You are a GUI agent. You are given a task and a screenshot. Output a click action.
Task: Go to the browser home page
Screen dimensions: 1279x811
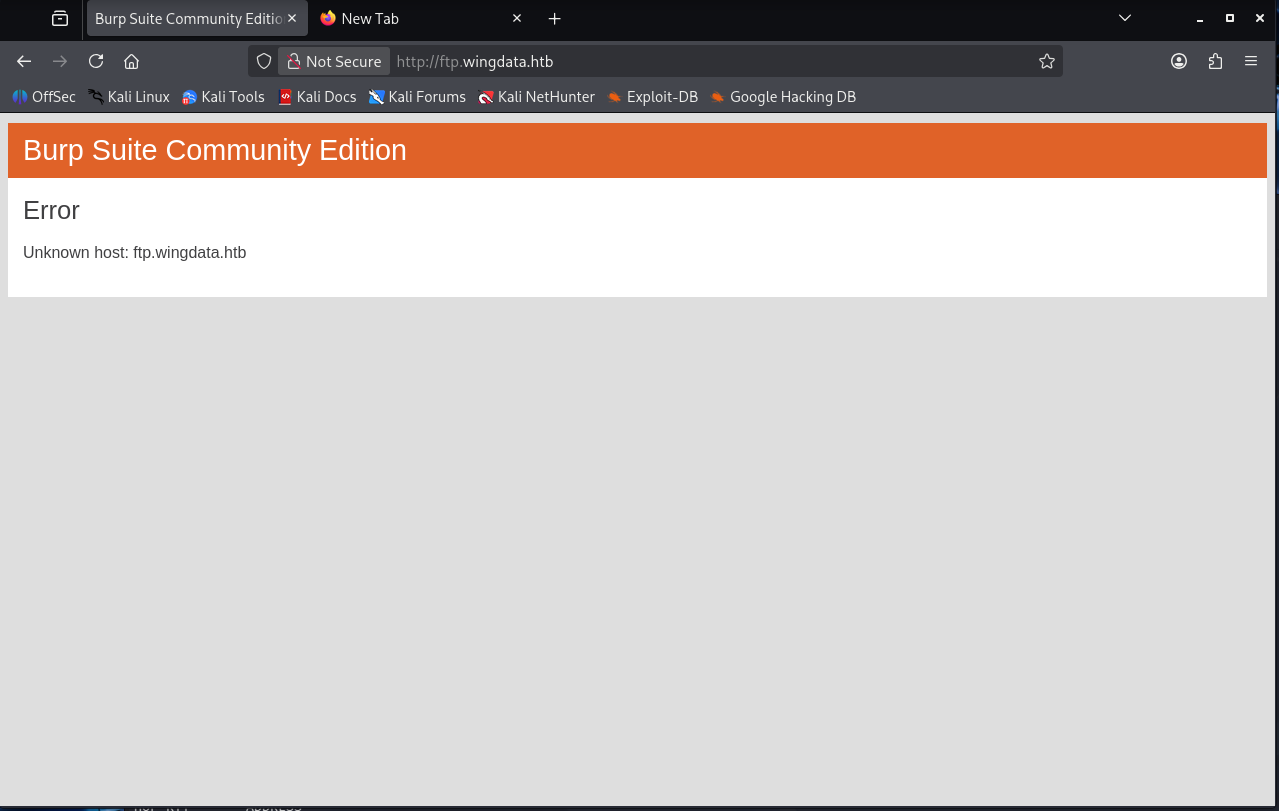tap(131, 61)
